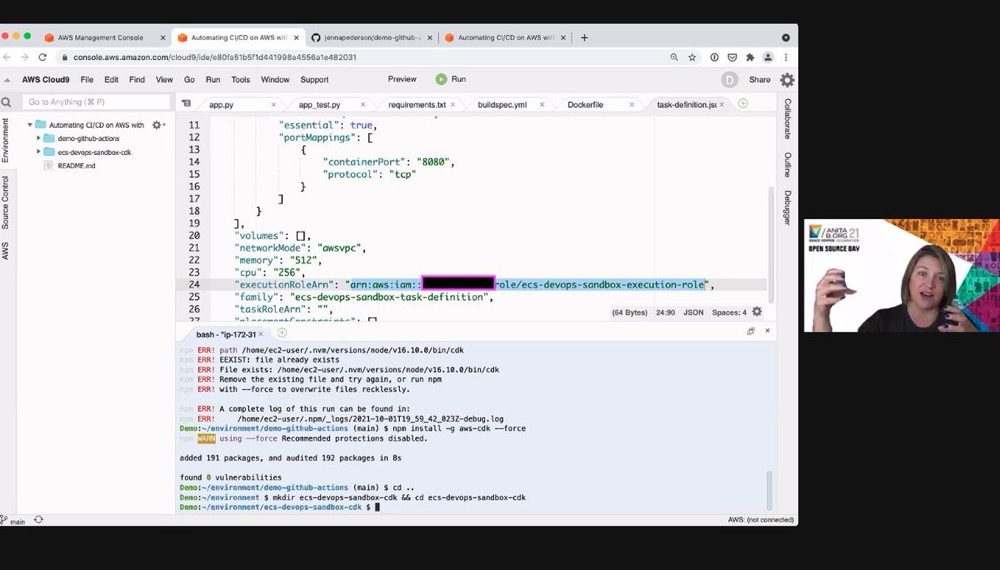Open the Edit menu
The width and height of the screenshot is (1000, 570).
coord(111,80)
